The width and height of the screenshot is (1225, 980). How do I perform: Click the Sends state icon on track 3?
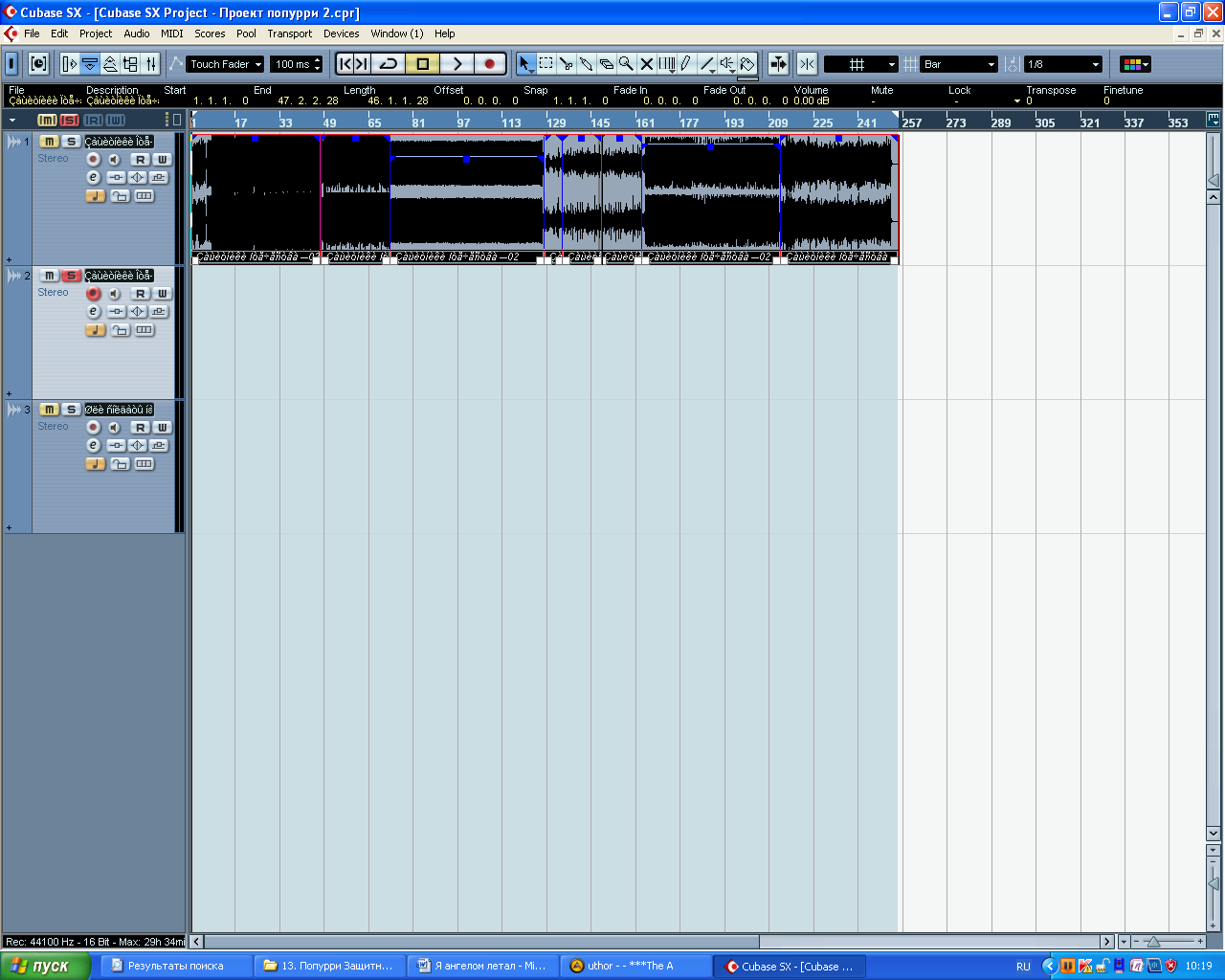coord(159,445)
